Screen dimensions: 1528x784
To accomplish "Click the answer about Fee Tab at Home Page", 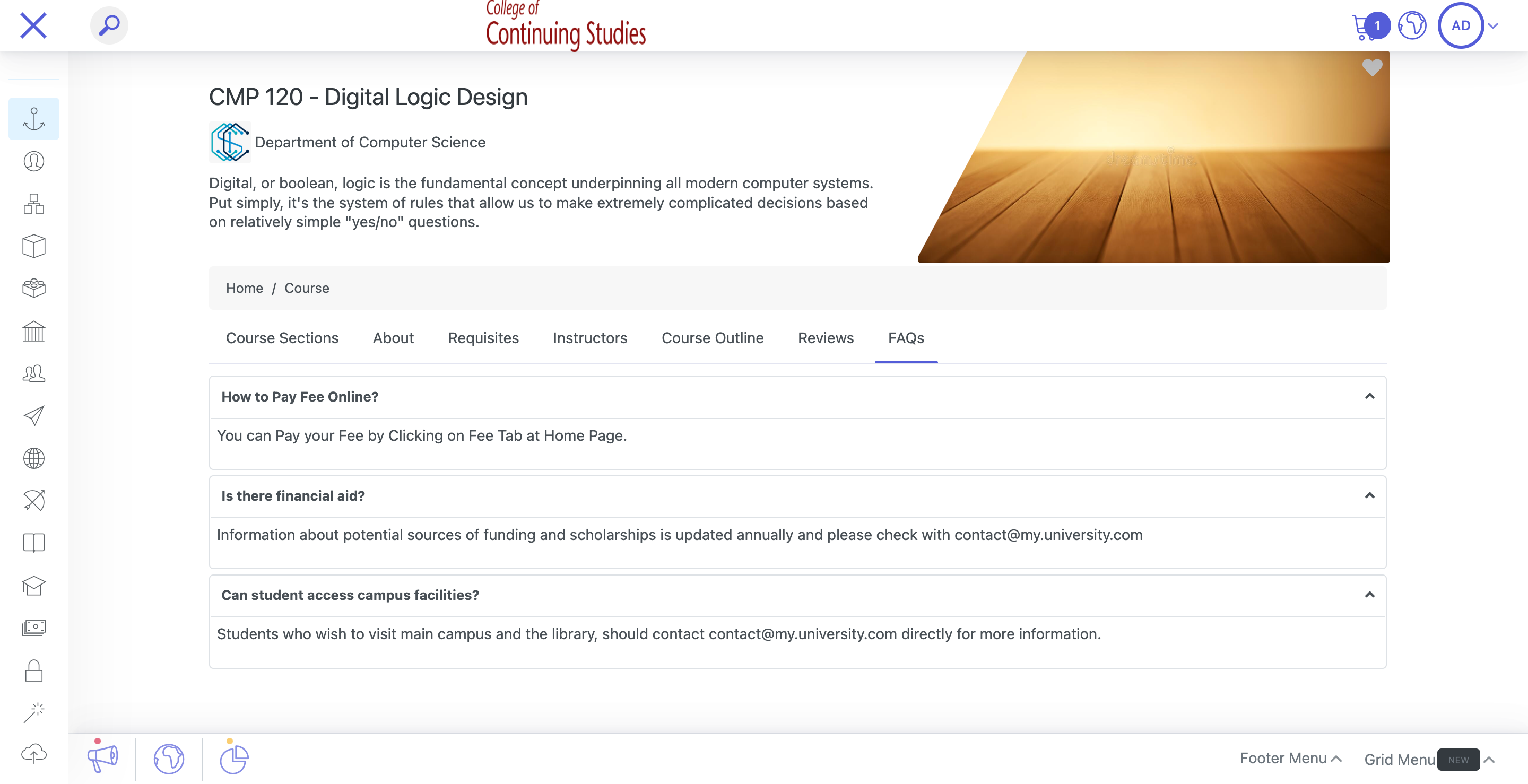I will coord(422,435).
